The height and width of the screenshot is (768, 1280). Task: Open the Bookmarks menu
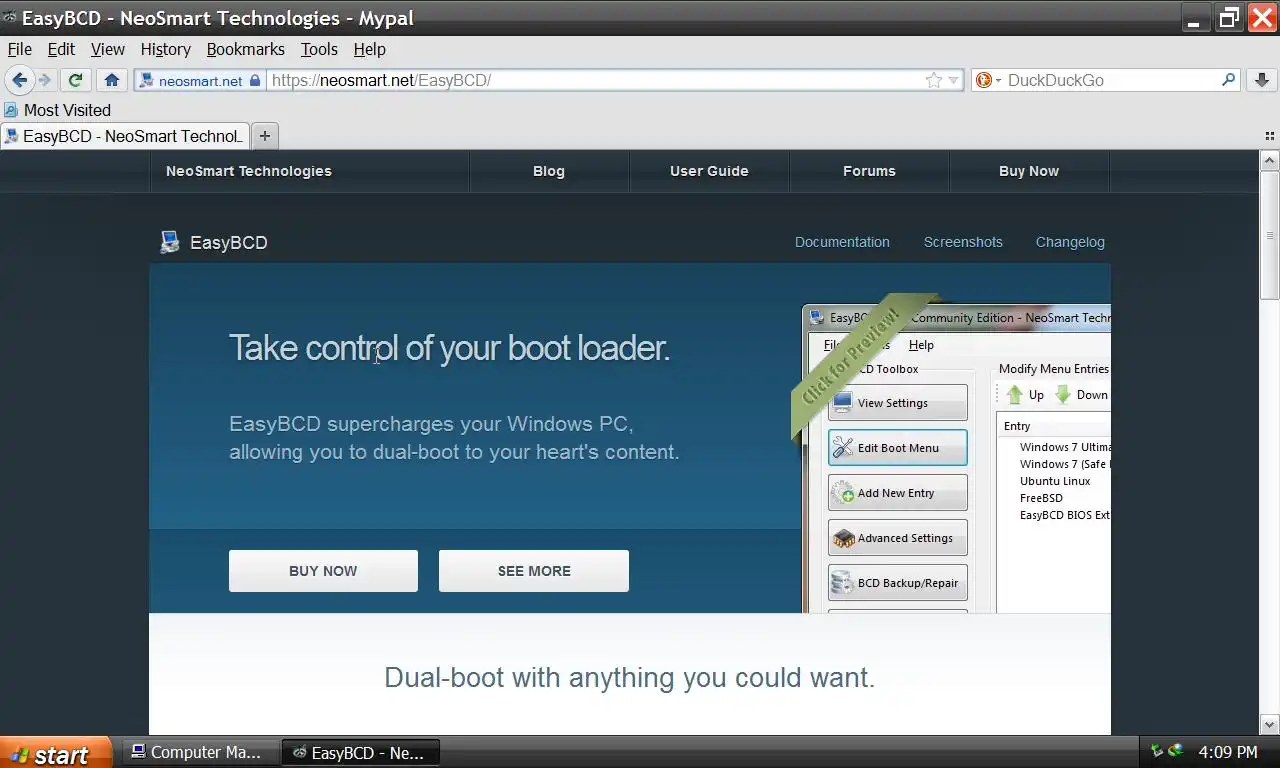(x=246, y=49)
